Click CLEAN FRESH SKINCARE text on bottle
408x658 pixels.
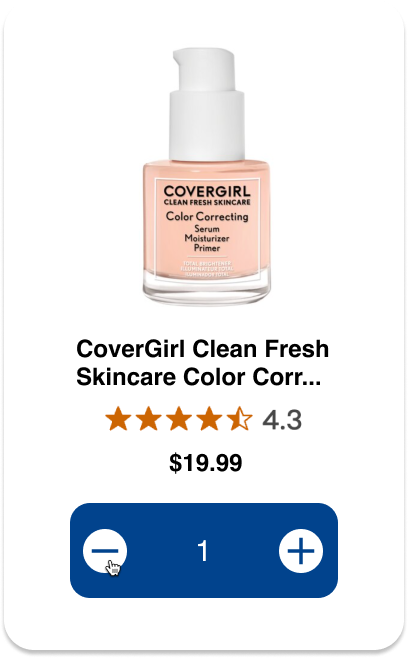(x=207, y=202)
